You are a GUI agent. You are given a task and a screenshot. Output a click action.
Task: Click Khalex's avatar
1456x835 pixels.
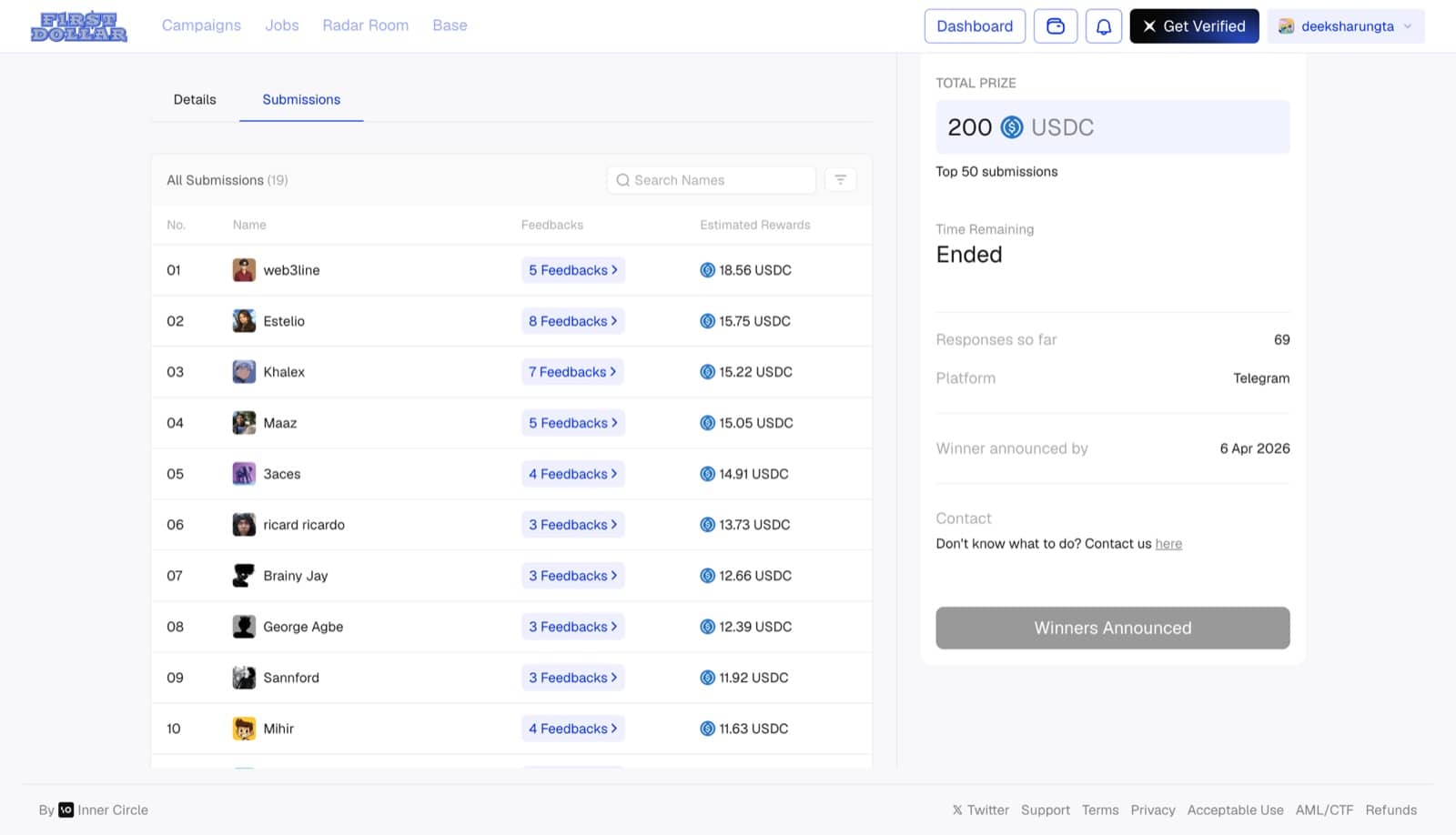tap(244, 372)
